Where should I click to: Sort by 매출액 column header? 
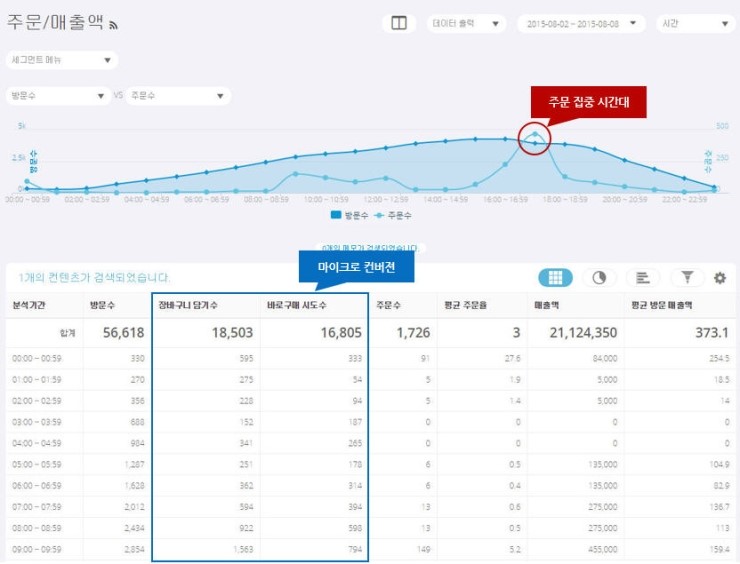point(548,306)
